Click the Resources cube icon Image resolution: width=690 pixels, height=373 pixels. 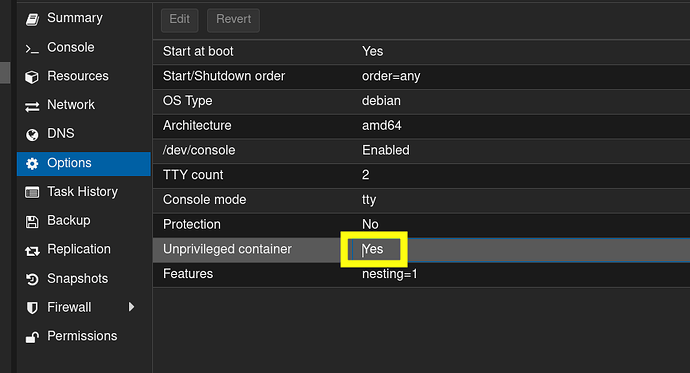pyautogui.click(x=32, y=77)
